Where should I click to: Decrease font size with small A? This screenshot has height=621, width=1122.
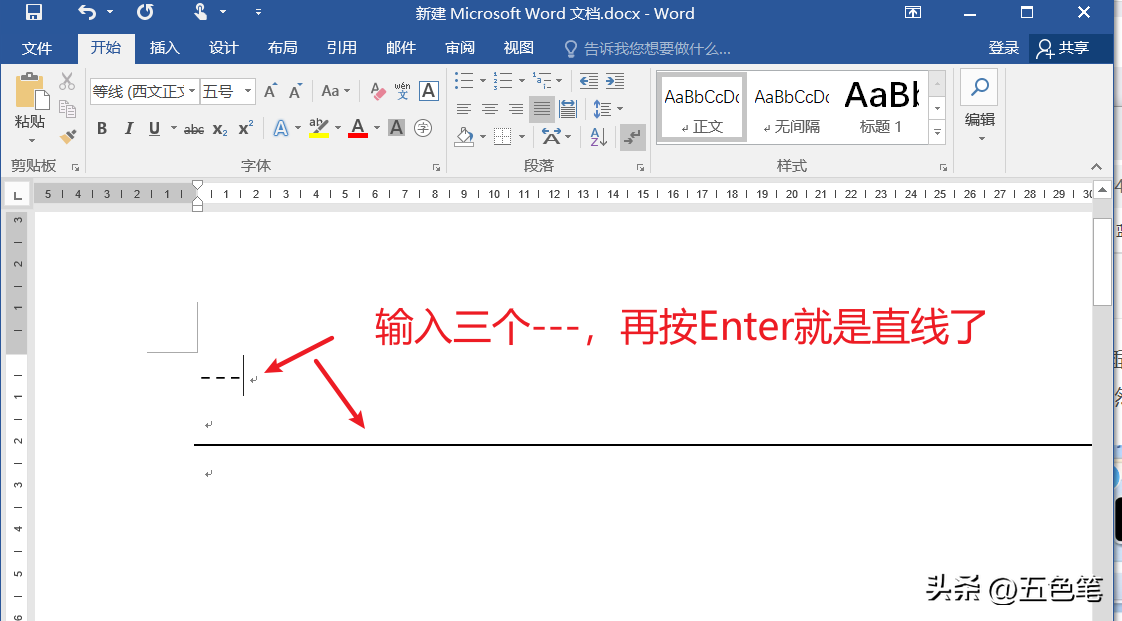coord(295,91)
